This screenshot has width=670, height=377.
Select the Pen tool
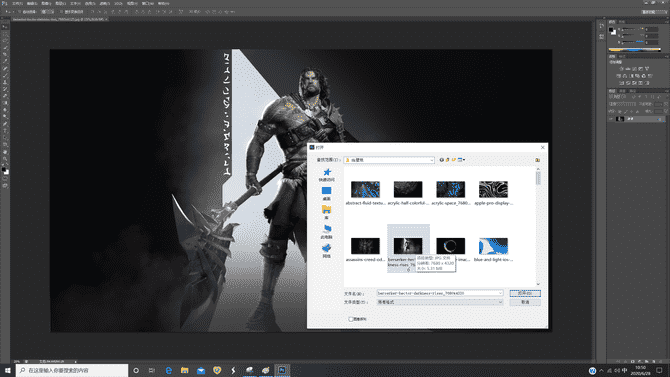pyautogui.click(x=5, y=124)
